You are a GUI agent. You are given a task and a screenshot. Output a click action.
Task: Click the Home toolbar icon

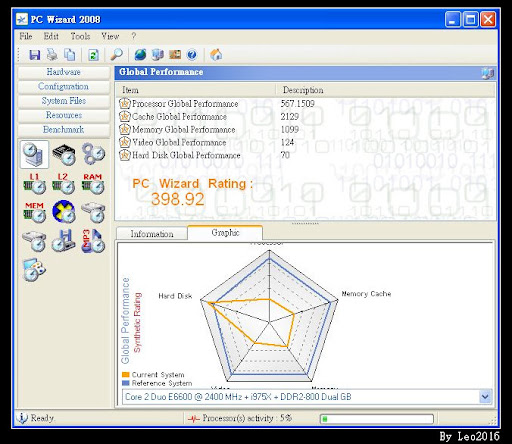click(x=216, y=54)
